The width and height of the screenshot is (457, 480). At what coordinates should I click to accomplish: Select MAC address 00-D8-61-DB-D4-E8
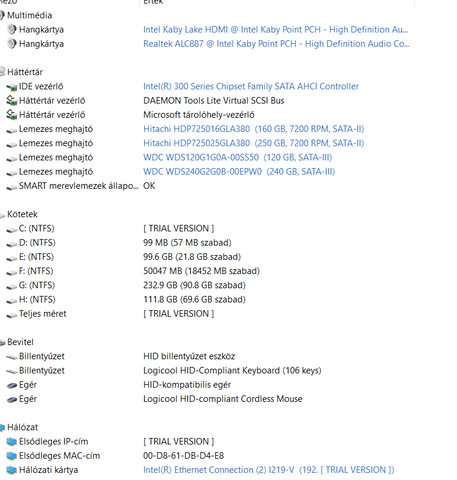tap(183, 456)
